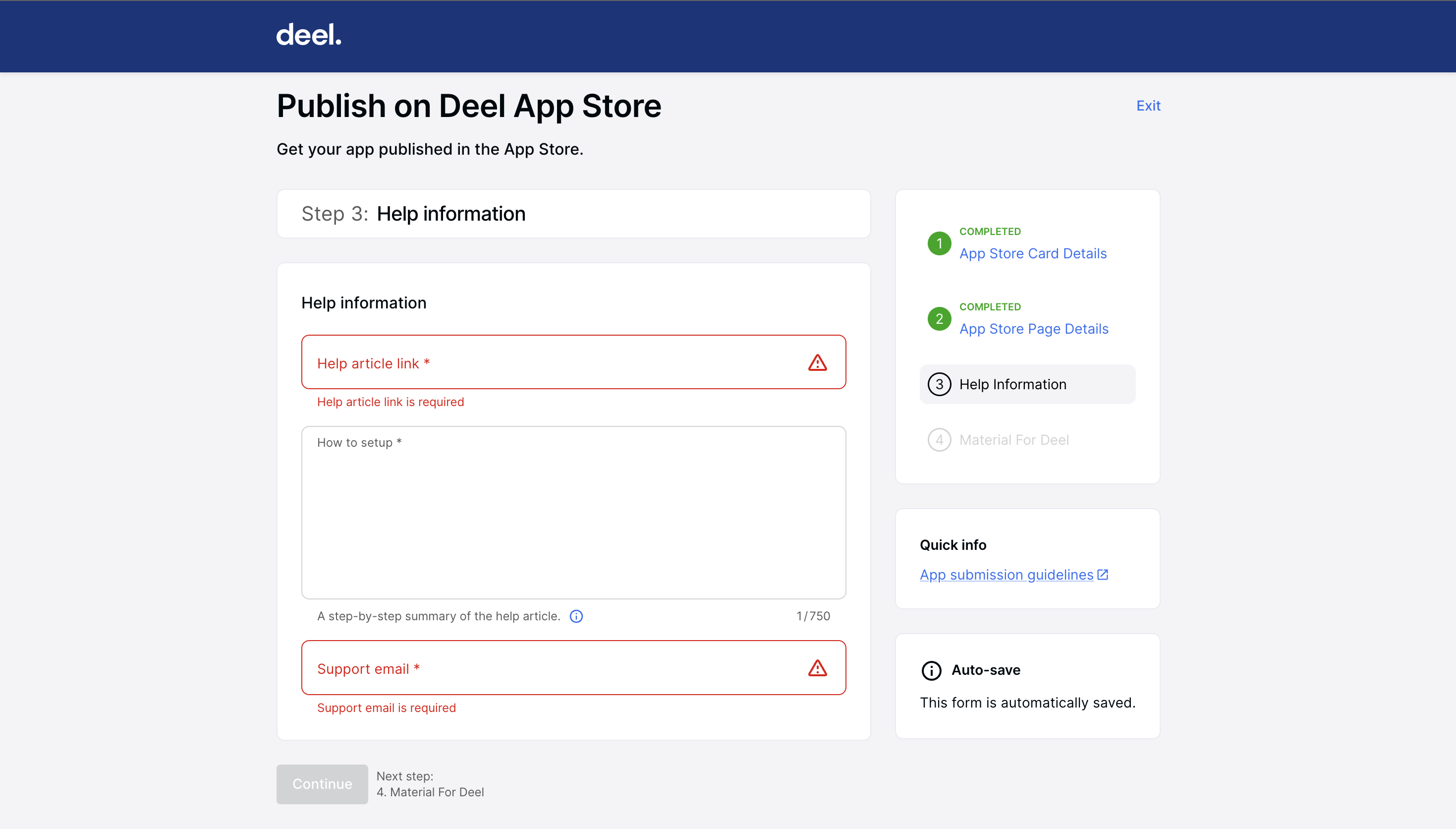Select the Help Information step

[1027, 384]
